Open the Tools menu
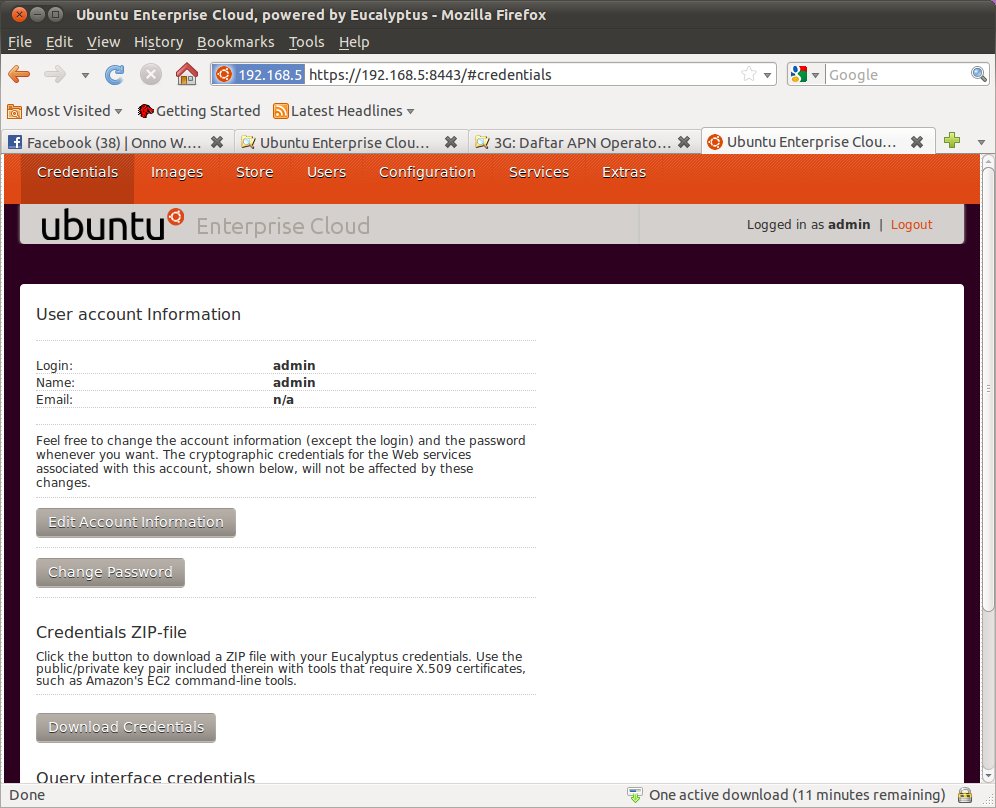This screenshot has width=996, height=808. [x=306, y=42]
